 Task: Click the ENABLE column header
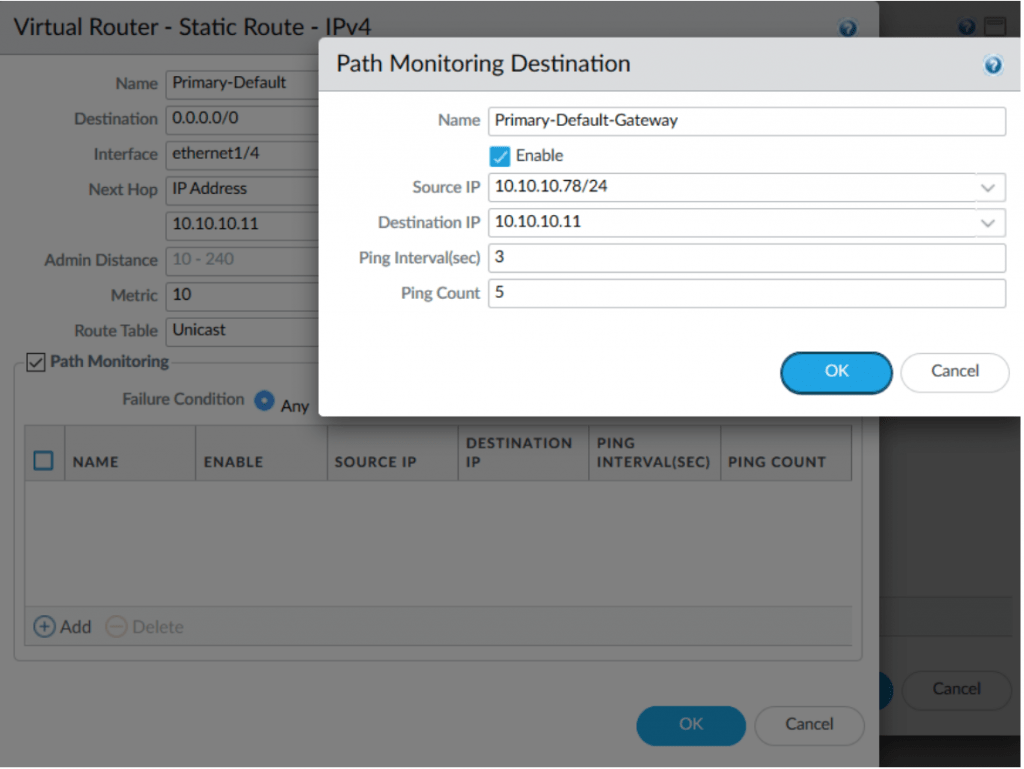pyautogui.click(x=261, y=453)
